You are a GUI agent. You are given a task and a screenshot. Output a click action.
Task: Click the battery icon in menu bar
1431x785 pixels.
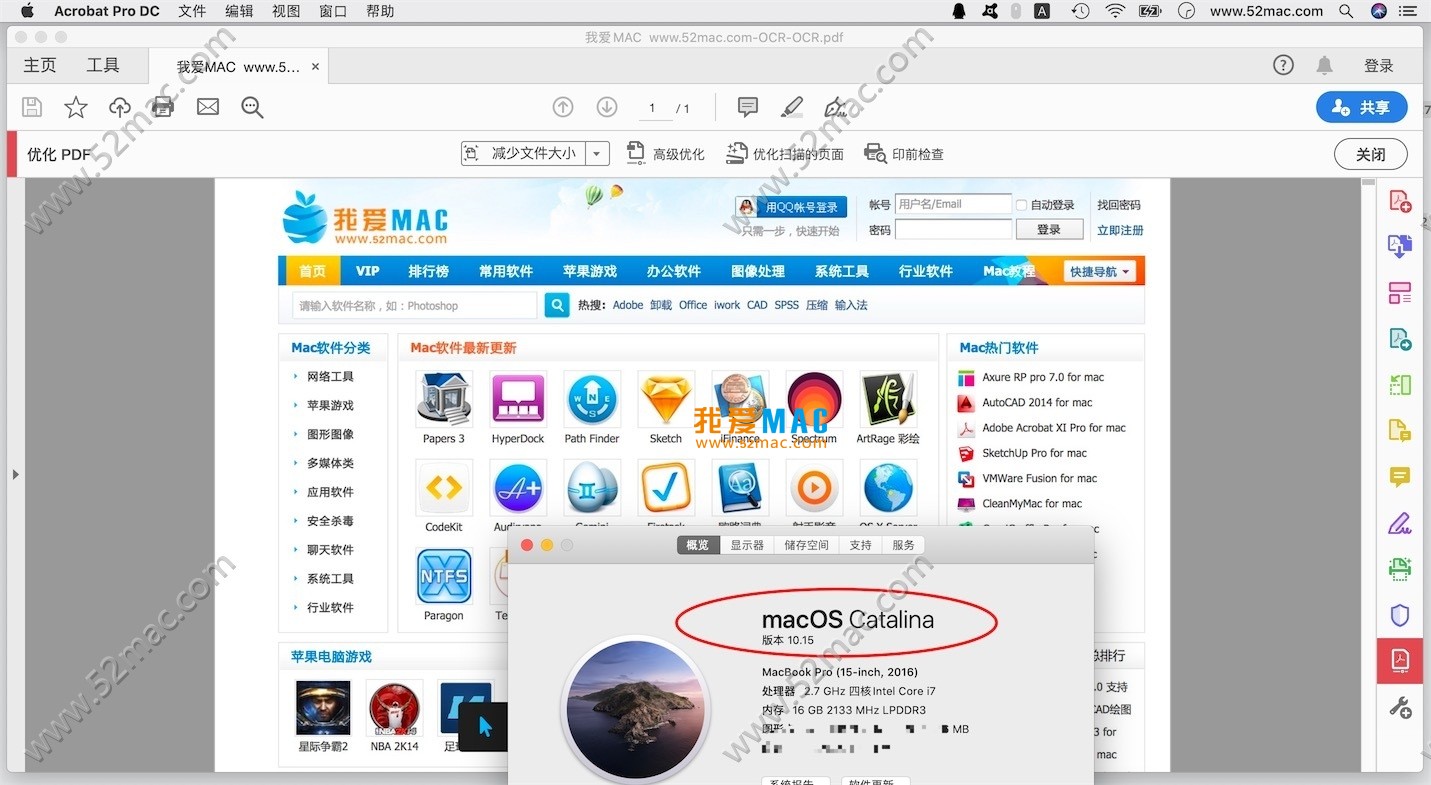(x=1150, y=11)
